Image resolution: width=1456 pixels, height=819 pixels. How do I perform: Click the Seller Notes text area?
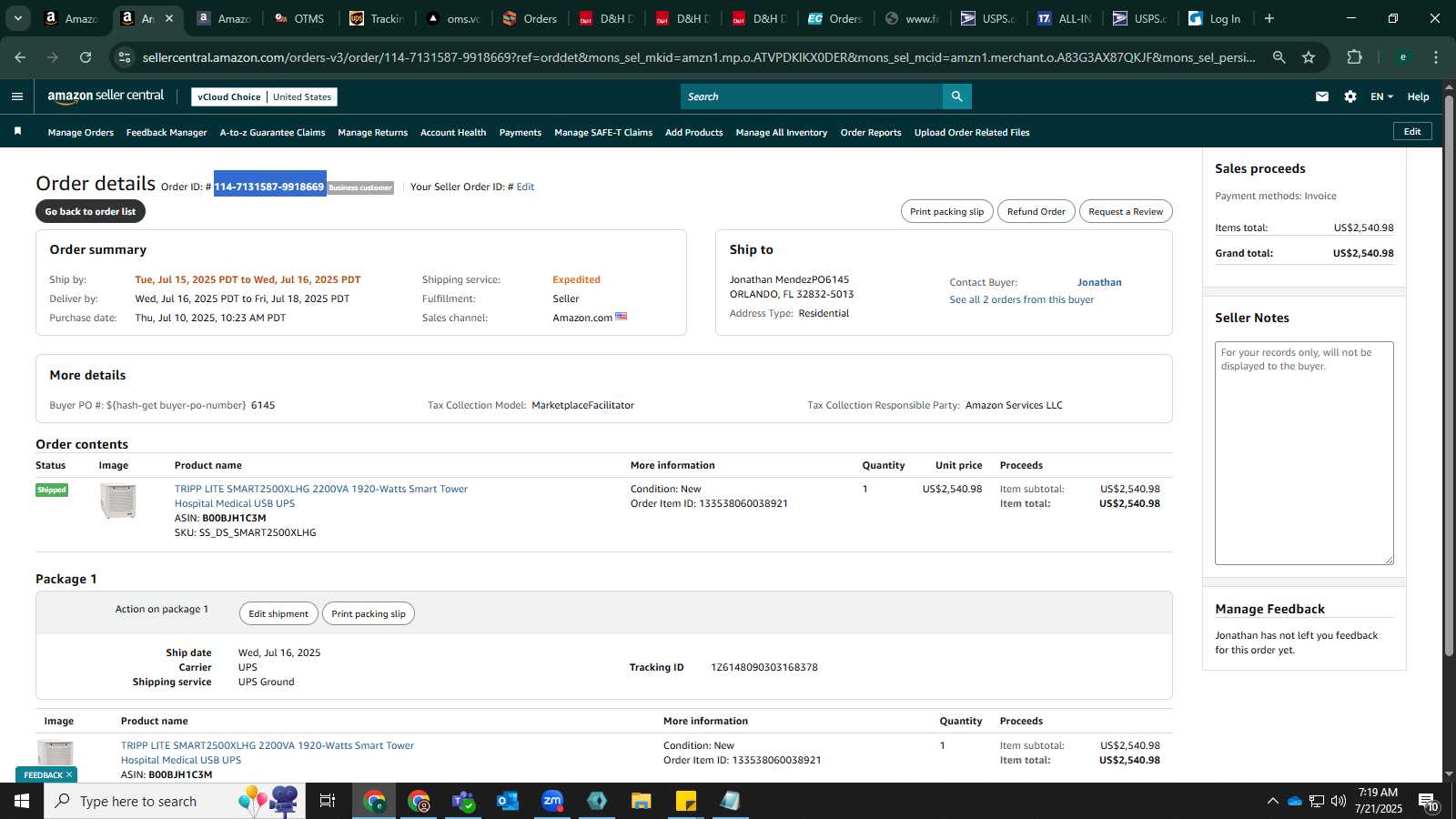(x=1304, y=453)
